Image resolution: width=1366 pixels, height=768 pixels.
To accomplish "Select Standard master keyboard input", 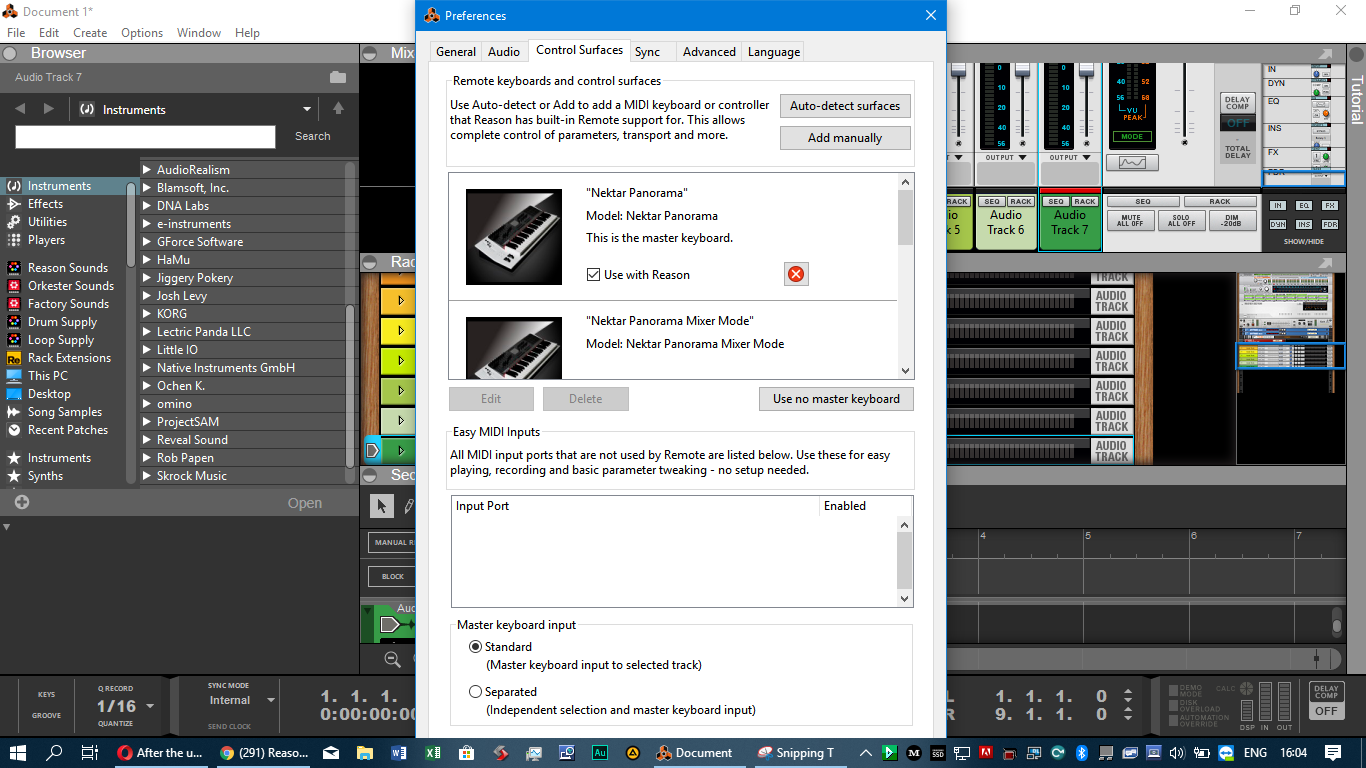I will coord(475,647).
